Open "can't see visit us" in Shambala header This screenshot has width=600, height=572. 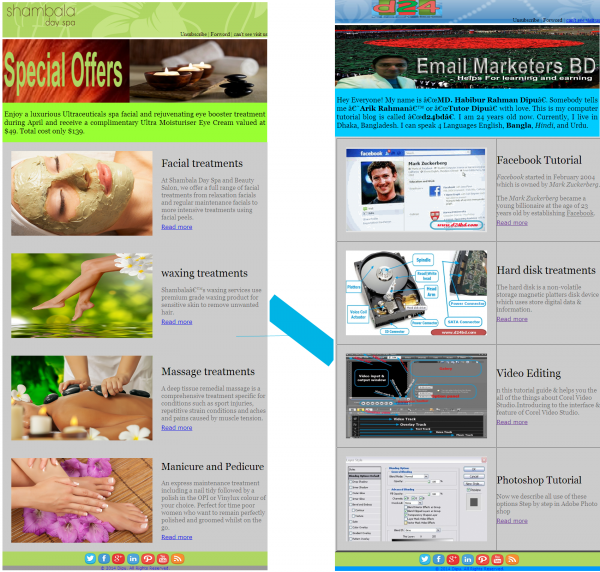tap(251, 34)
